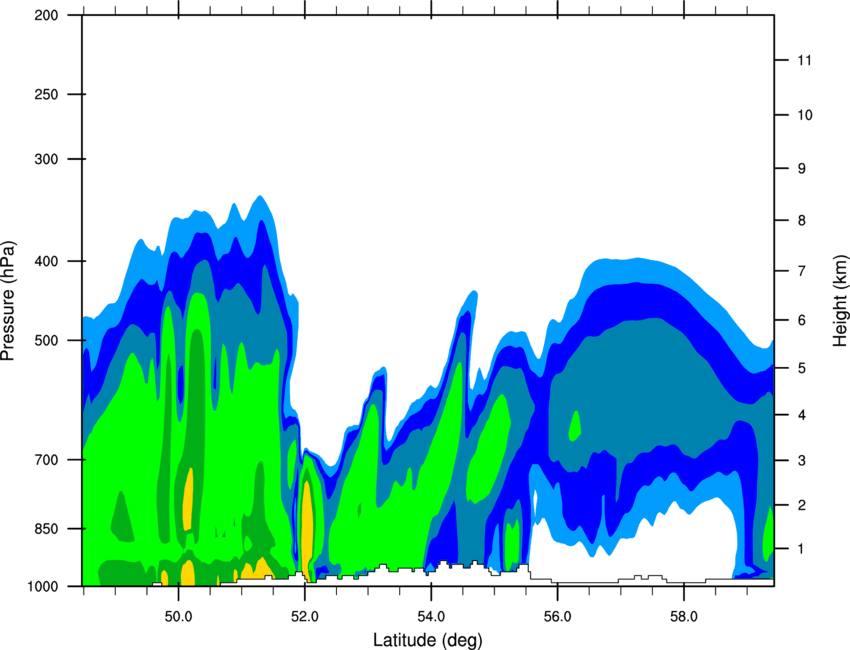Click the 500 pressure tick label
This screenshot has height=650, width=850.
click(x=46, y=340)
